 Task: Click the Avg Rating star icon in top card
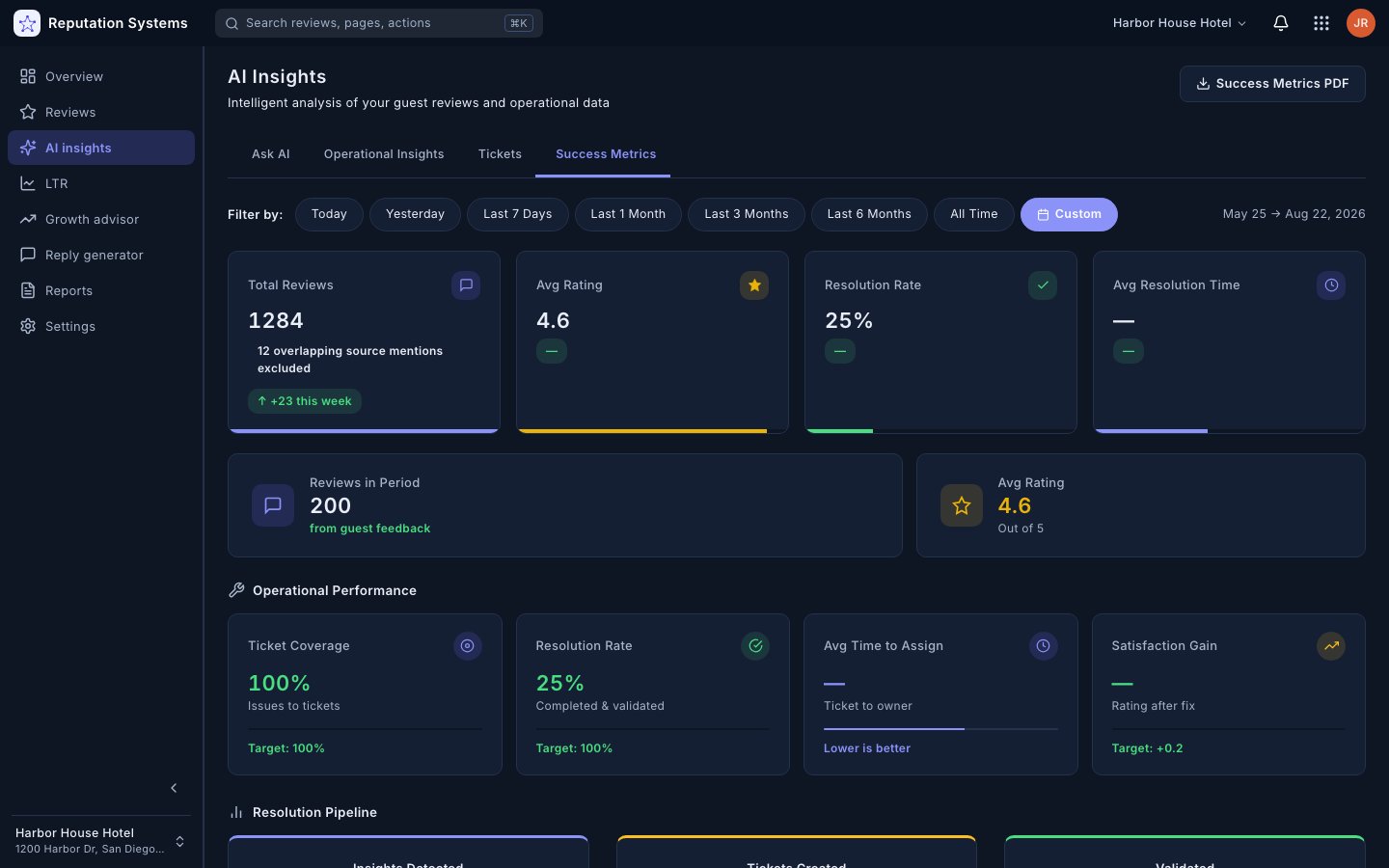tap(754, 285)
